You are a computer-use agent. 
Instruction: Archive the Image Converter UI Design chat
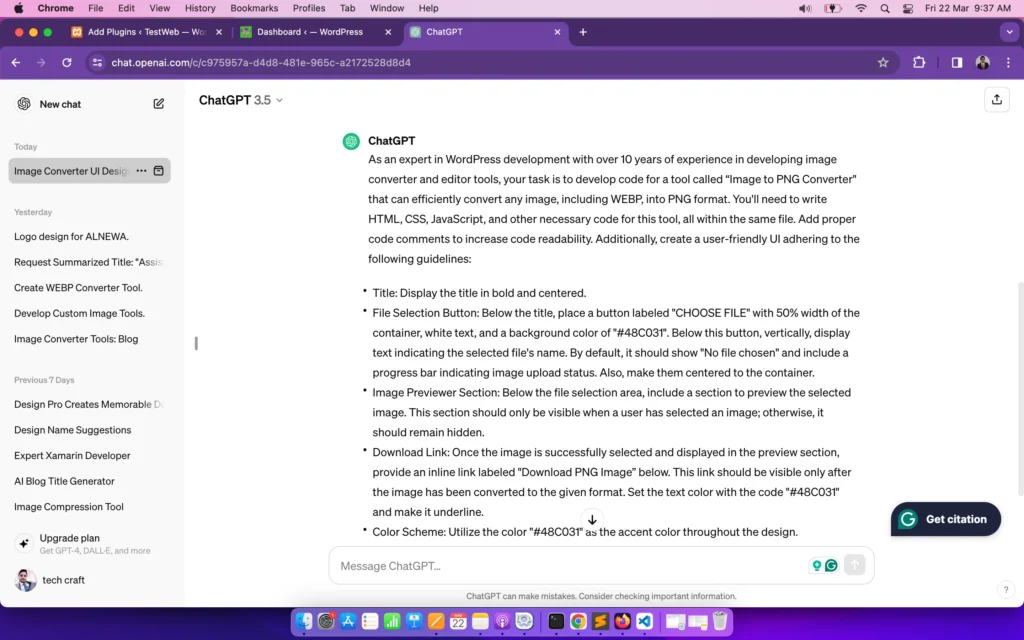(x=158, y=171)
